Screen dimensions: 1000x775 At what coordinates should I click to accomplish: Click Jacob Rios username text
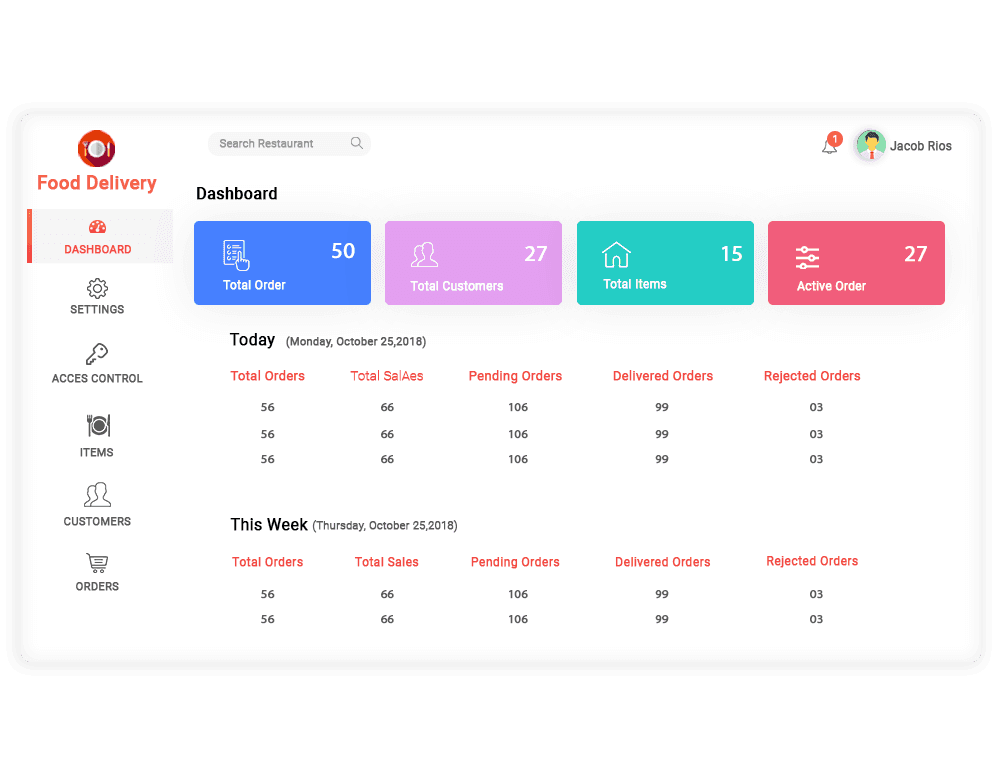[921, 146]
